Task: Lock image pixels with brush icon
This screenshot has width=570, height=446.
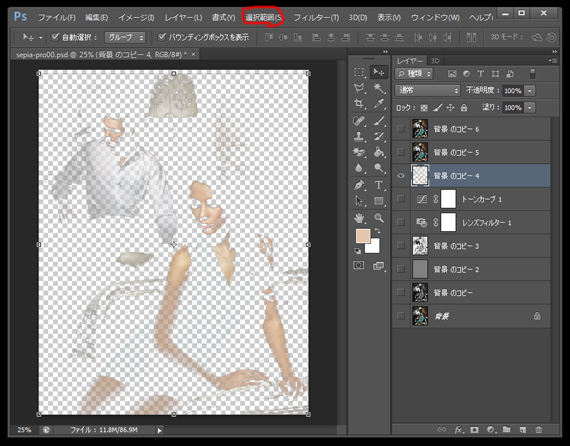Action: pos(438,108)
